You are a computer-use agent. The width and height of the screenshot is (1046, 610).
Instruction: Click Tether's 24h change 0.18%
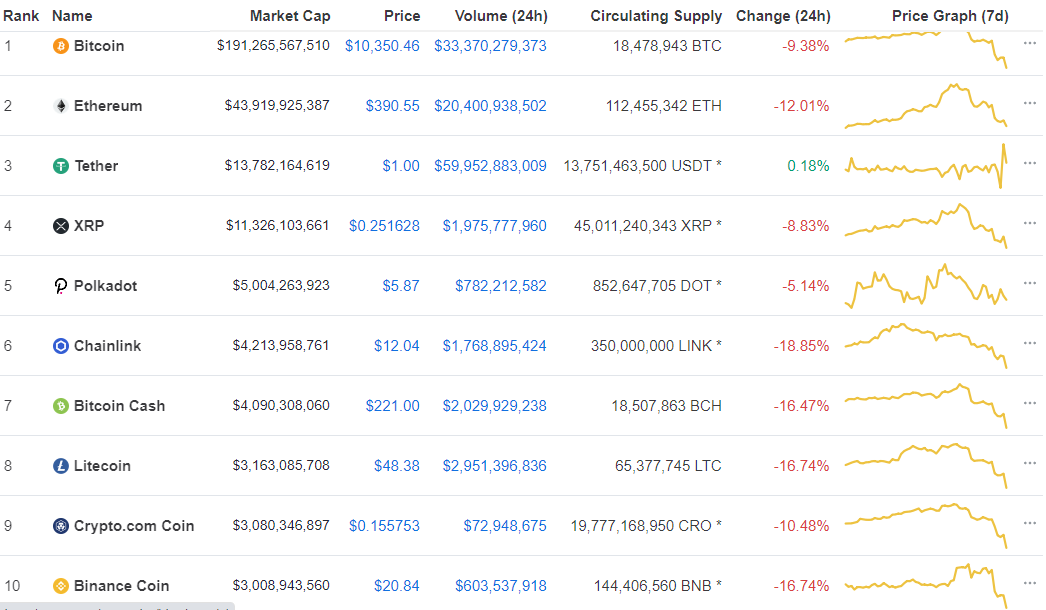click(x=809, y=166)
